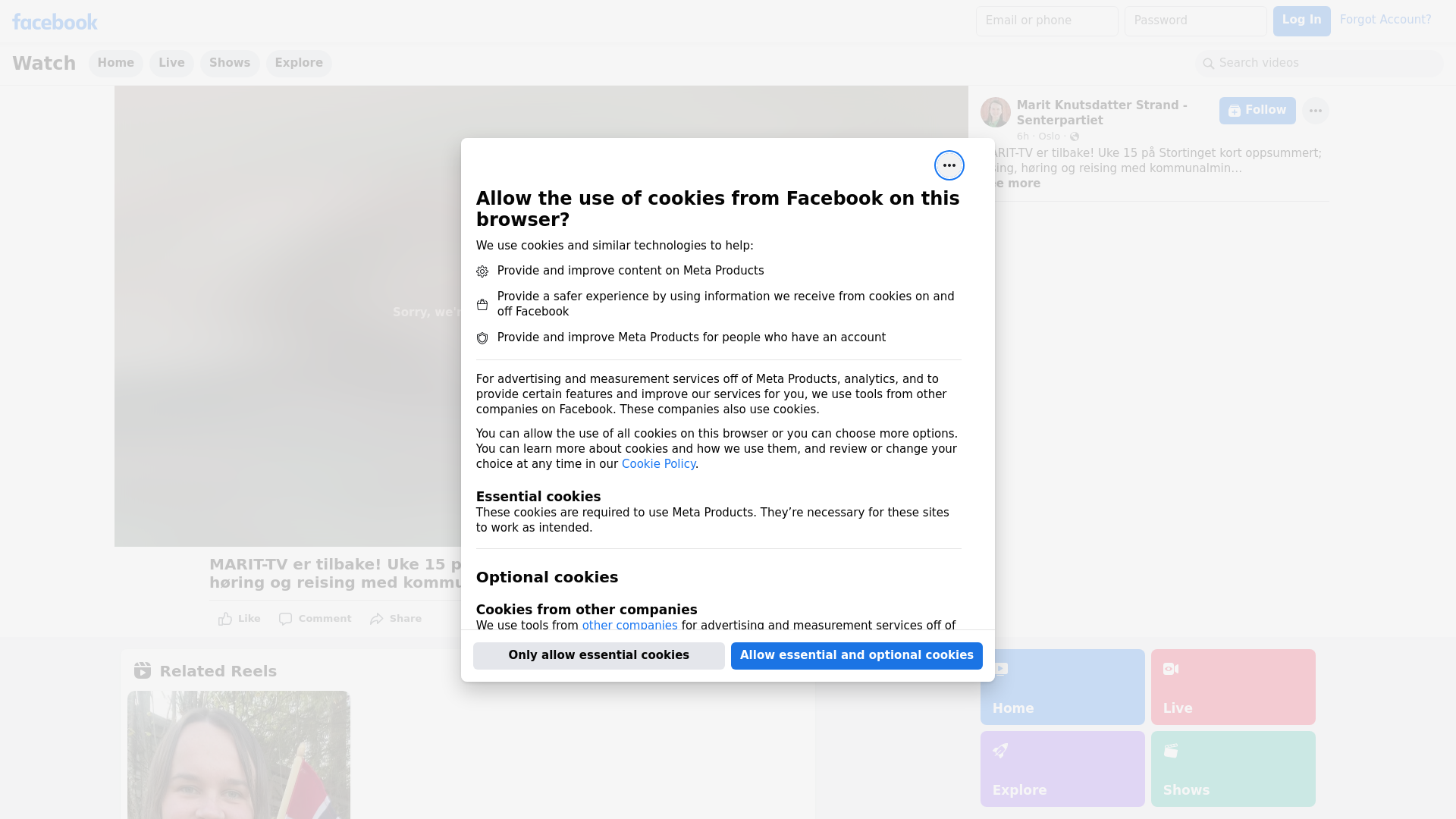Focus the Password field
1456x819 pixels.
click(1195, 21)
